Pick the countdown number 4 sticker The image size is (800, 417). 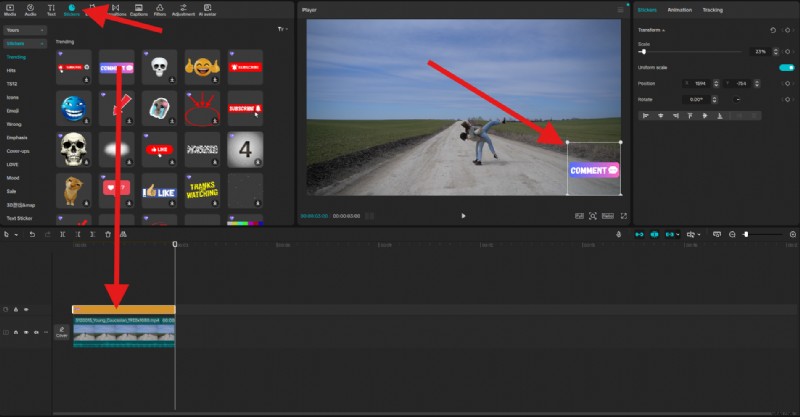coord(245,150)
